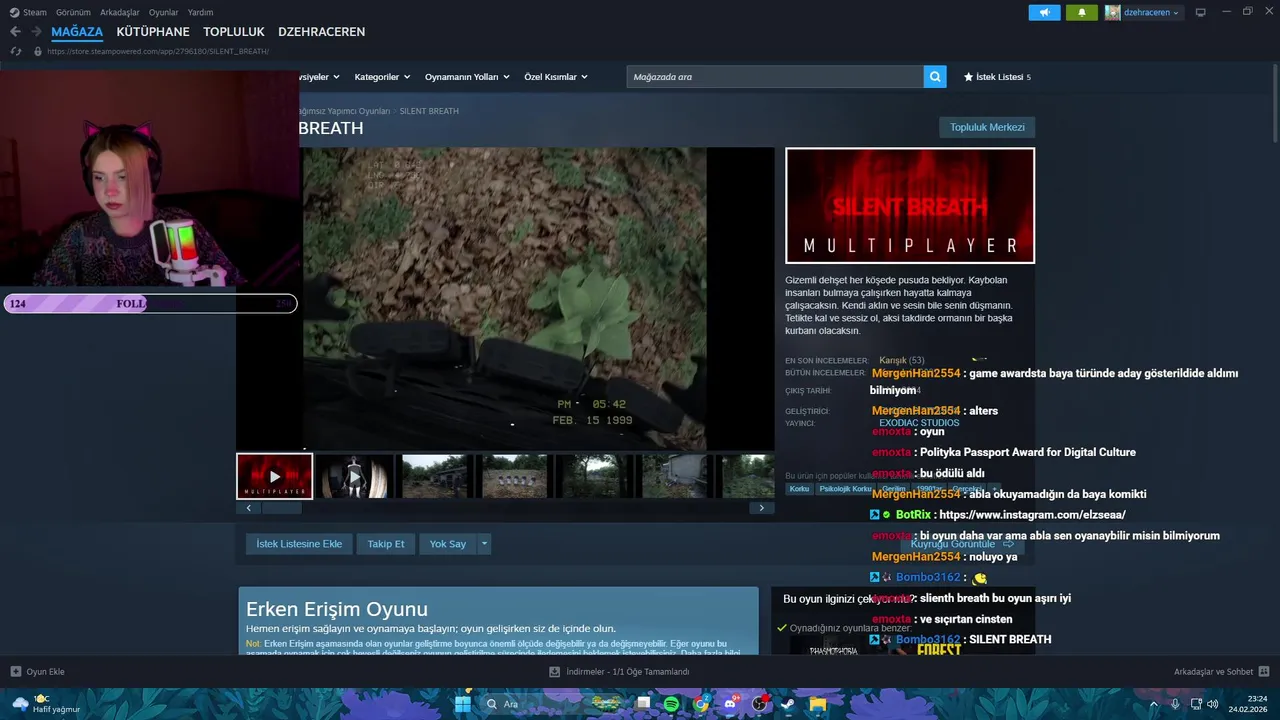Show hidden system tray icons

[1153, 704]
